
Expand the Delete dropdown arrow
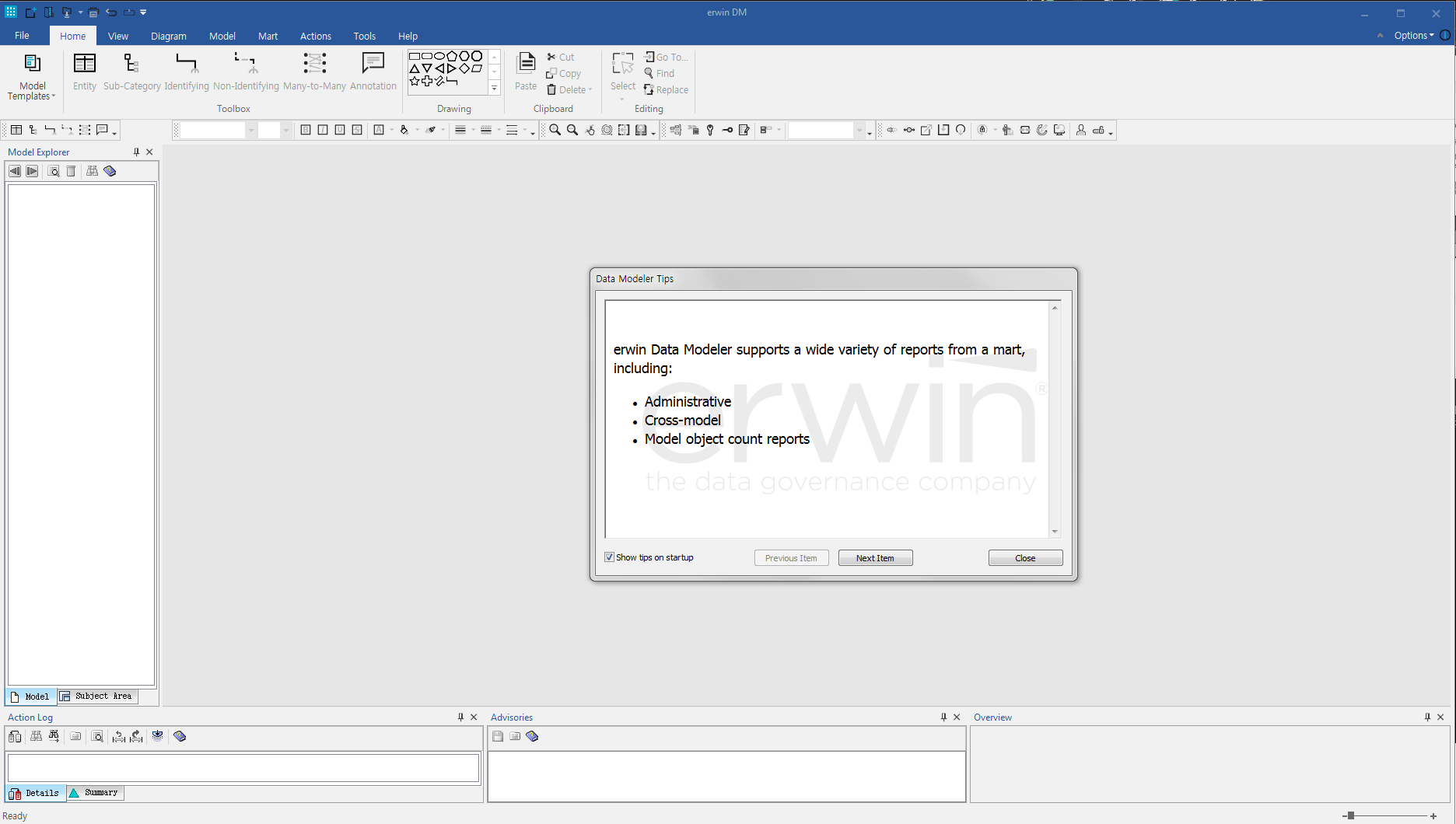[590, 90]
